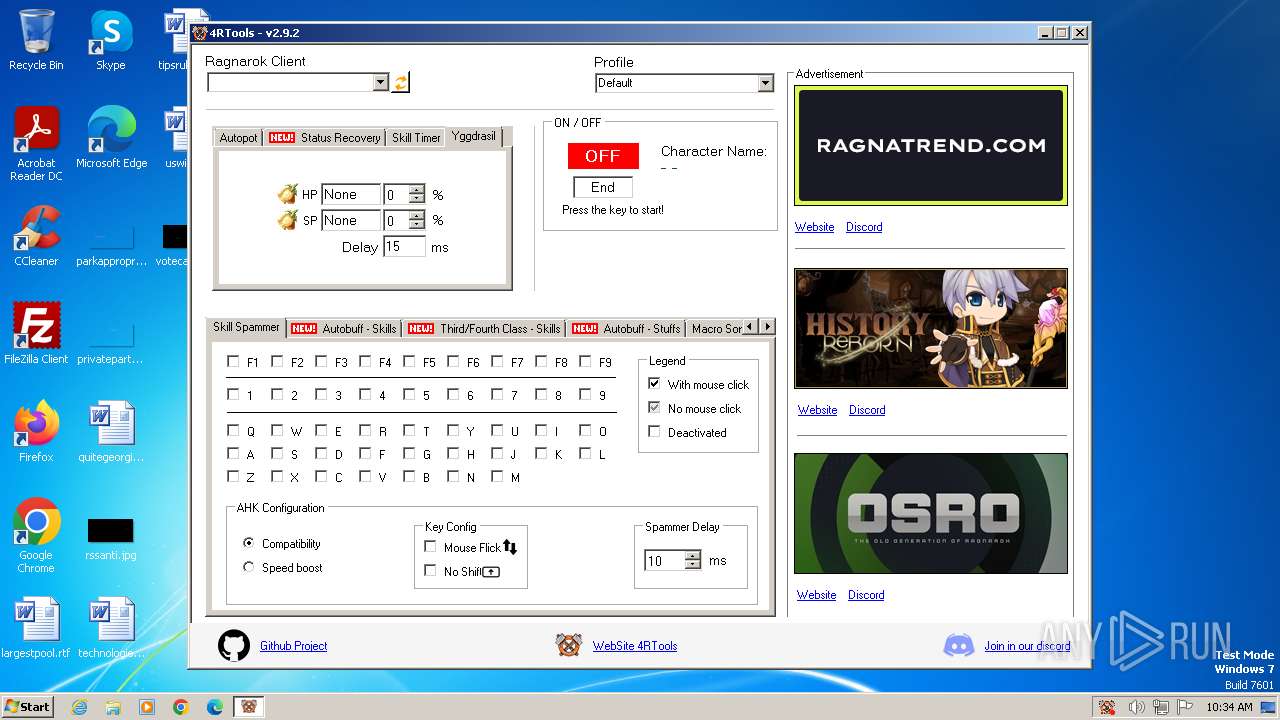This screenshot has height=720, width=1280.
Task: Toggle the With mouse click legend checkbox
Action: 654,383
